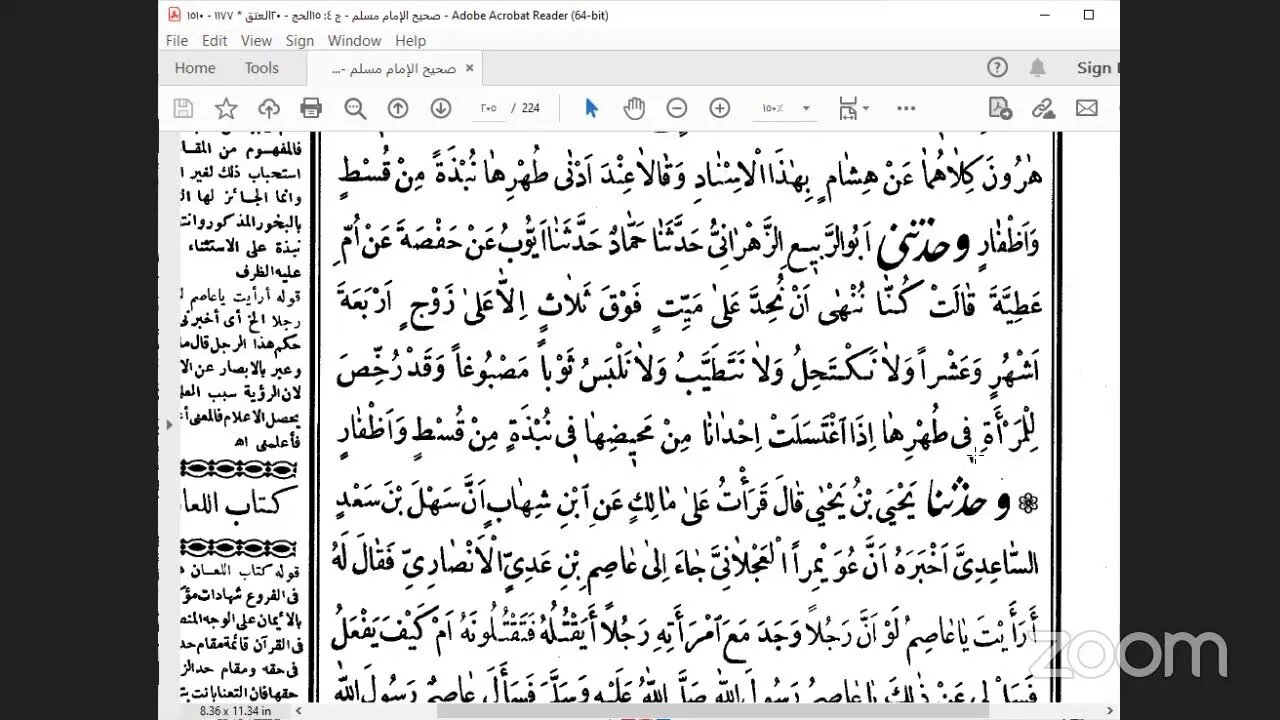The width and height of the screenshot is (1280, 720).
Task: Open notifications bell icon
Action: click(x=1038, y=68)
